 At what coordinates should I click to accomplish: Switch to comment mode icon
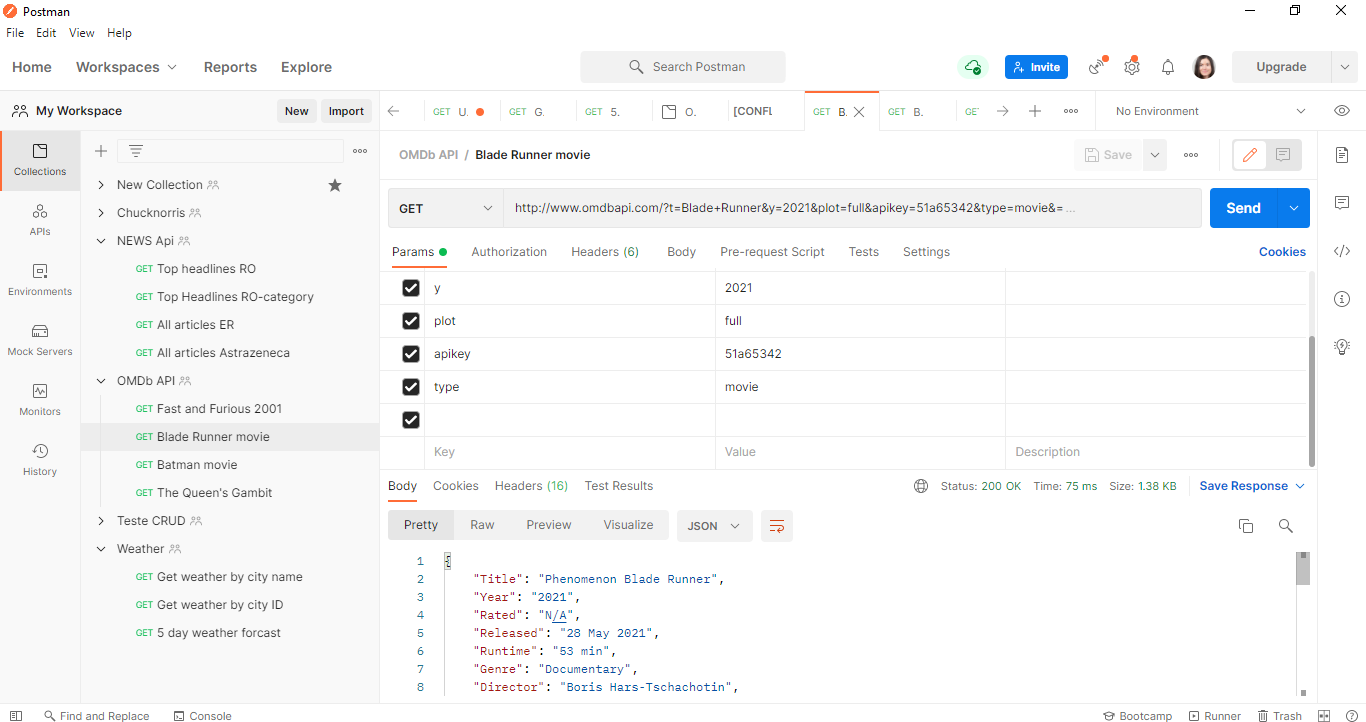pyautogui.click(x=1283, y=155)
